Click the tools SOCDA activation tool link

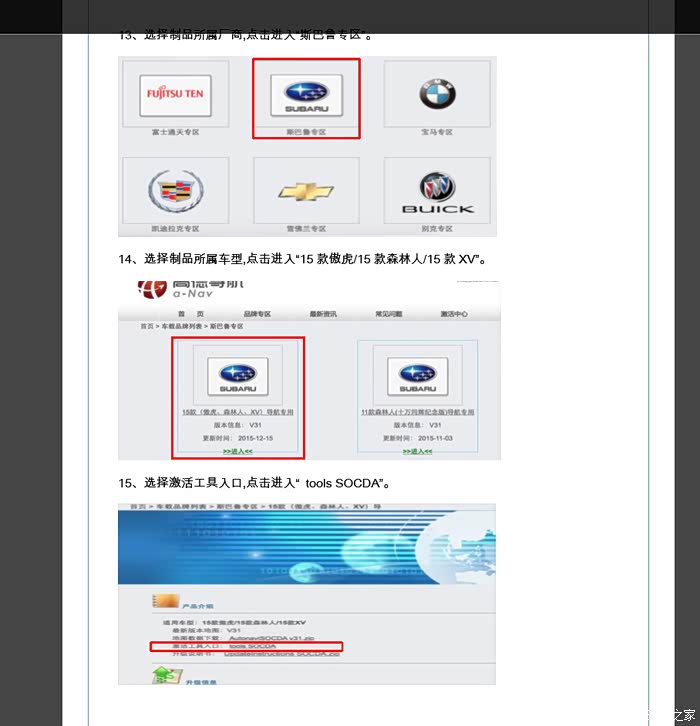(x=253, y=646)
